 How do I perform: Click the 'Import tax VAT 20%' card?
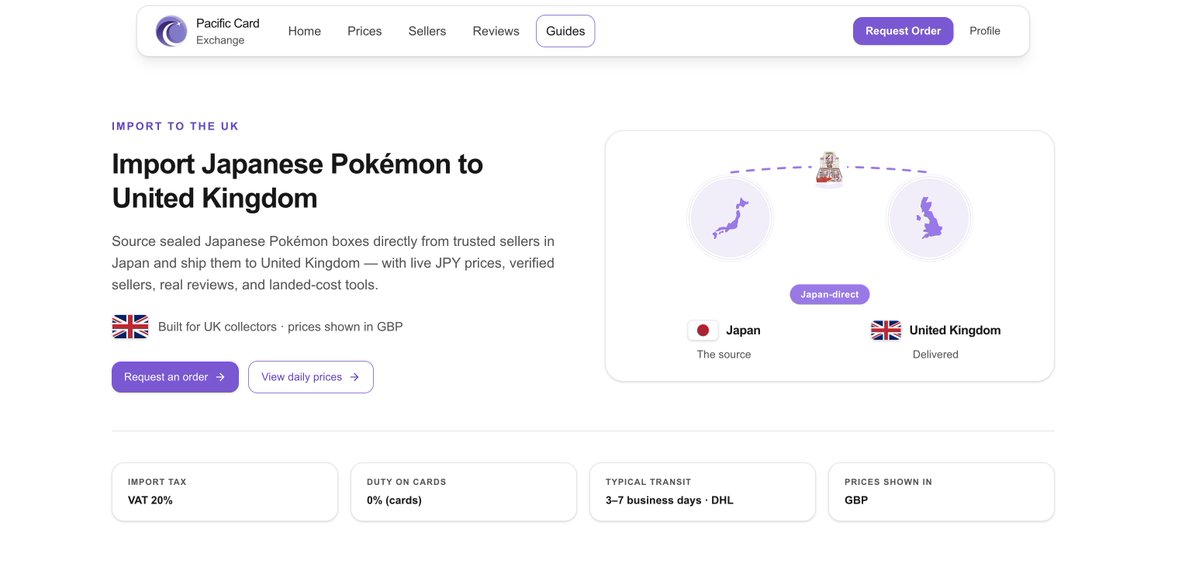225,492
